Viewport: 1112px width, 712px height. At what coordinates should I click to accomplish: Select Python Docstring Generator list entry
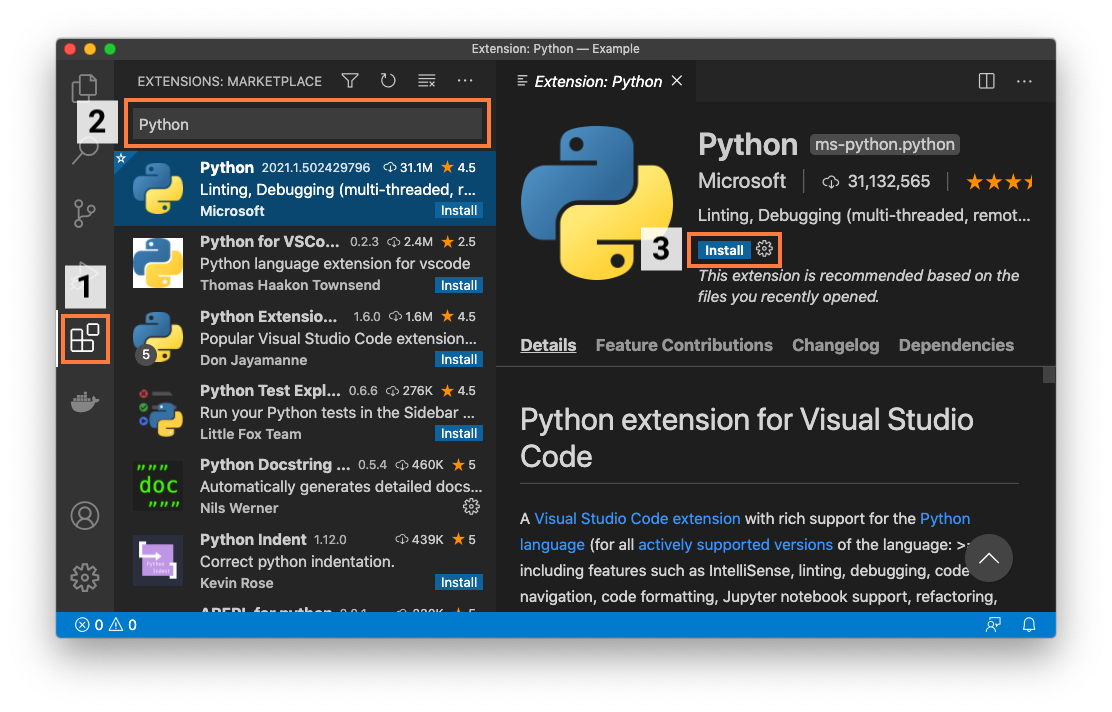[305, 486]
